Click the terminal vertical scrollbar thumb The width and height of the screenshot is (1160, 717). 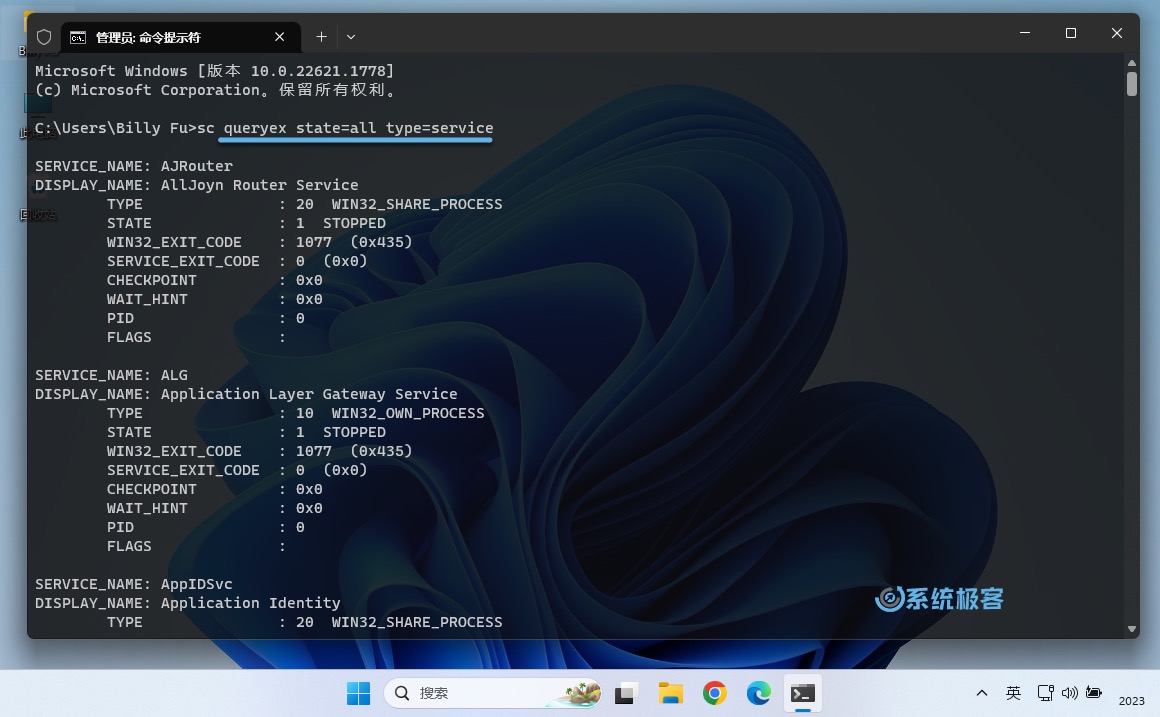point(1132,84)
